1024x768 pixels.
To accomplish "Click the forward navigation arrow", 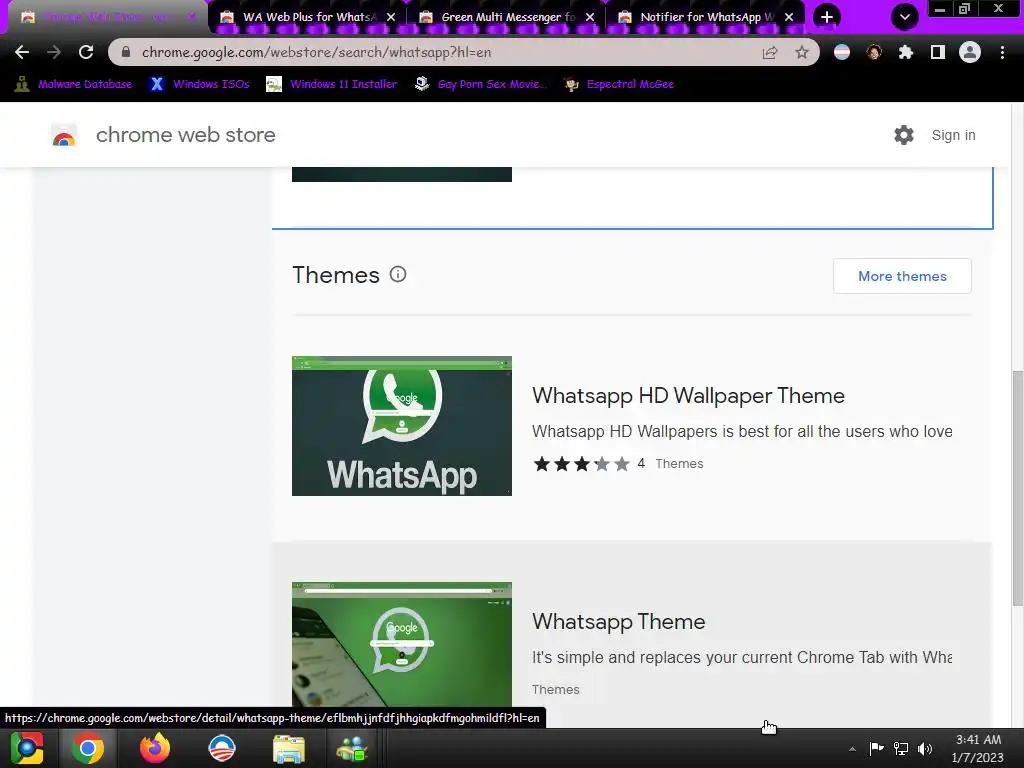I will pyautogui.click(x=54, y=52).
